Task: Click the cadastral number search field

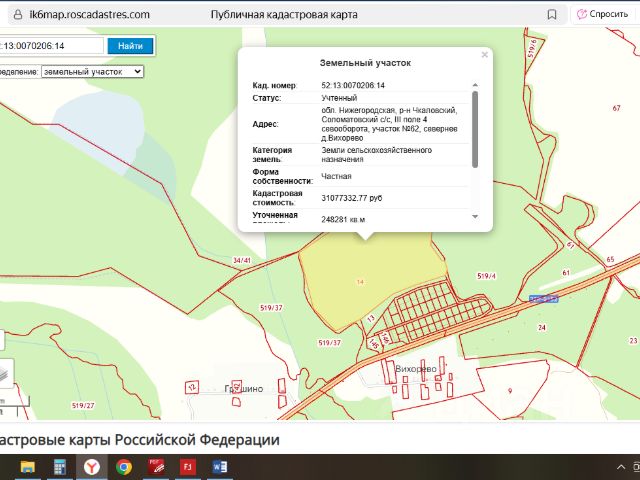Action: [51, 46]
